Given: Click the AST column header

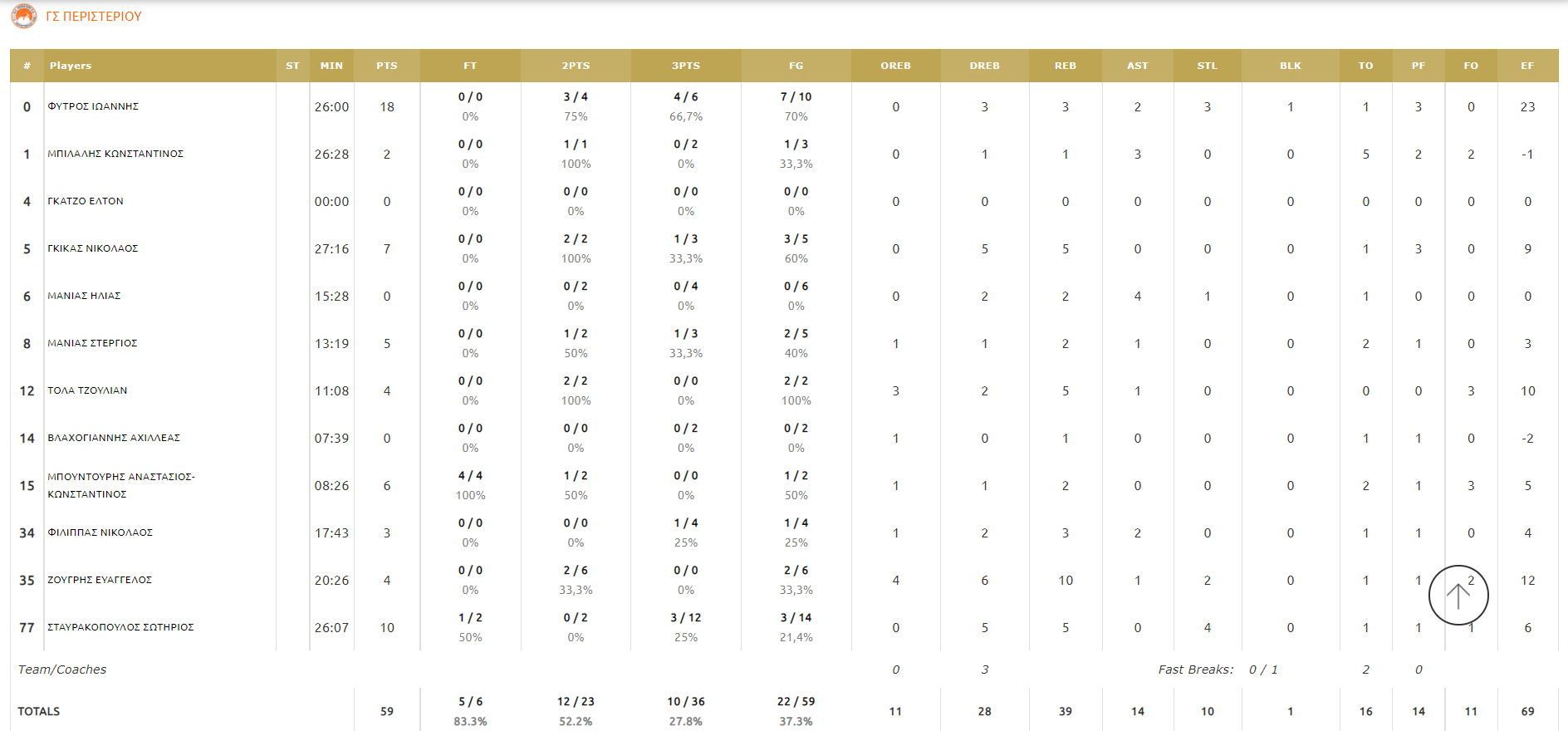Looking at the screenshot, I should [1137, 66].
